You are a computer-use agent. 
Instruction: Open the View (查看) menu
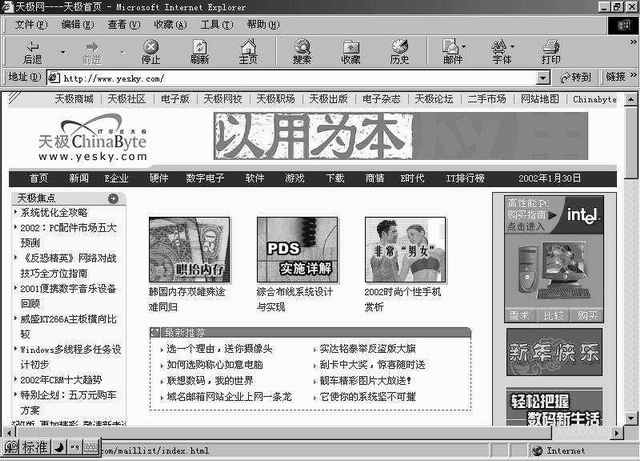coord(124,25)
